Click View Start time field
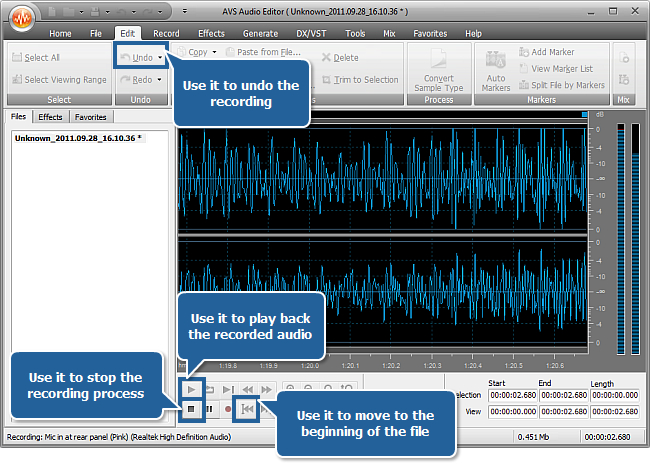Viewport: 650px width, 464px height. [513, 412]
